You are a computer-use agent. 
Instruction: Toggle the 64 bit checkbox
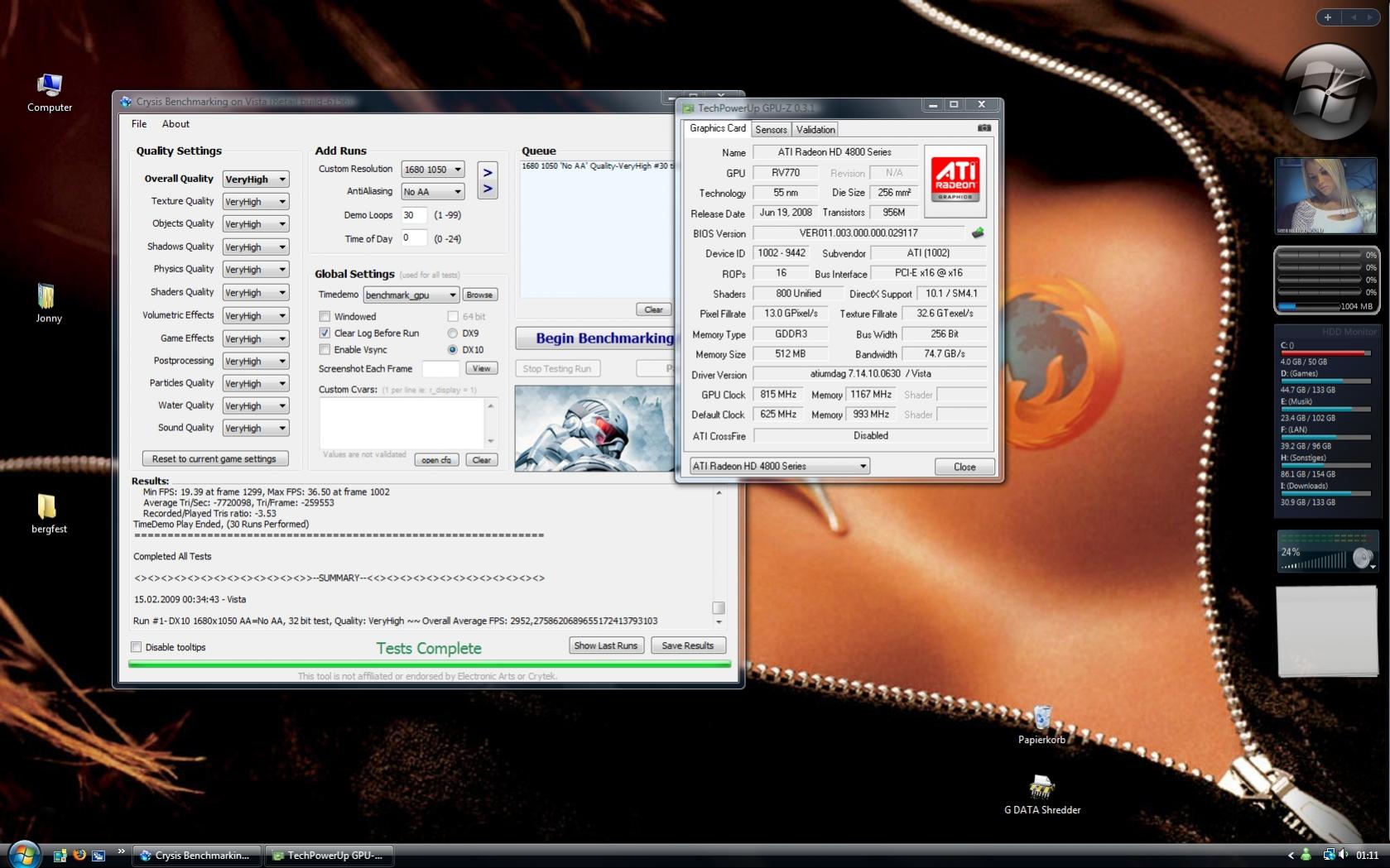pyautogui.click(x=453, y=316)
